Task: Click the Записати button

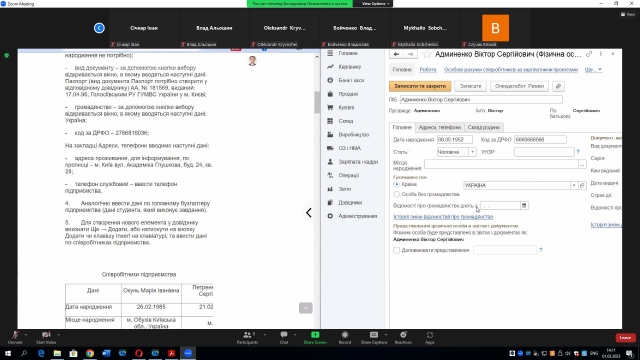Action: tap(470, 86)
